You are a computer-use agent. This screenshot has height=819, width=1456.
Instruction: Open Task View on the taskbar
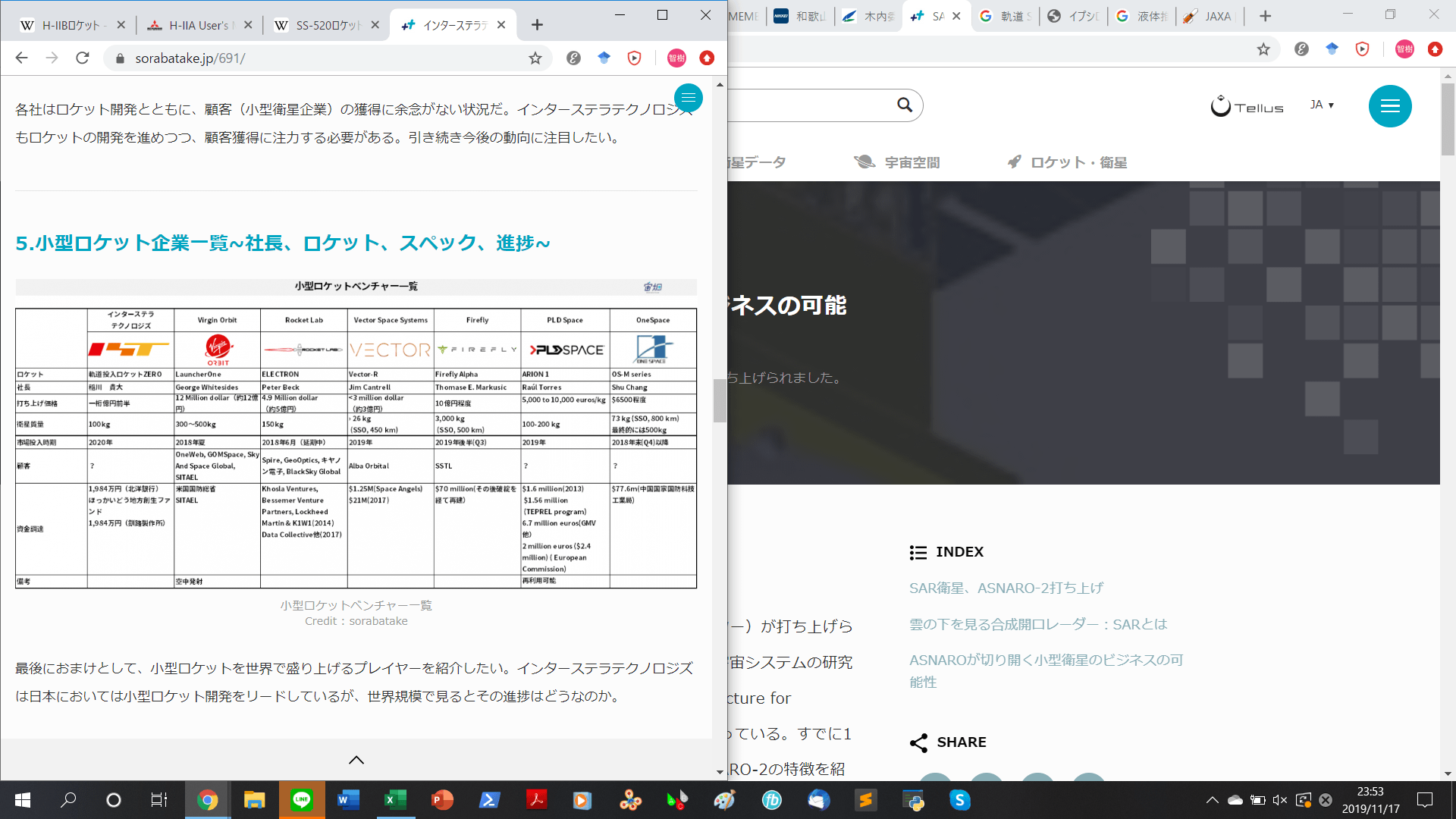(158, 800)
